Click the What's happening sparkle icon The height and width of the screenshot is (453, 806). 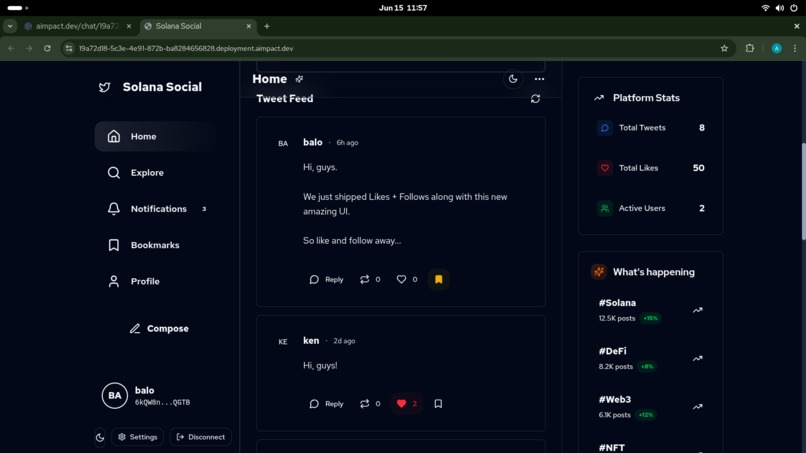point(599,272)
